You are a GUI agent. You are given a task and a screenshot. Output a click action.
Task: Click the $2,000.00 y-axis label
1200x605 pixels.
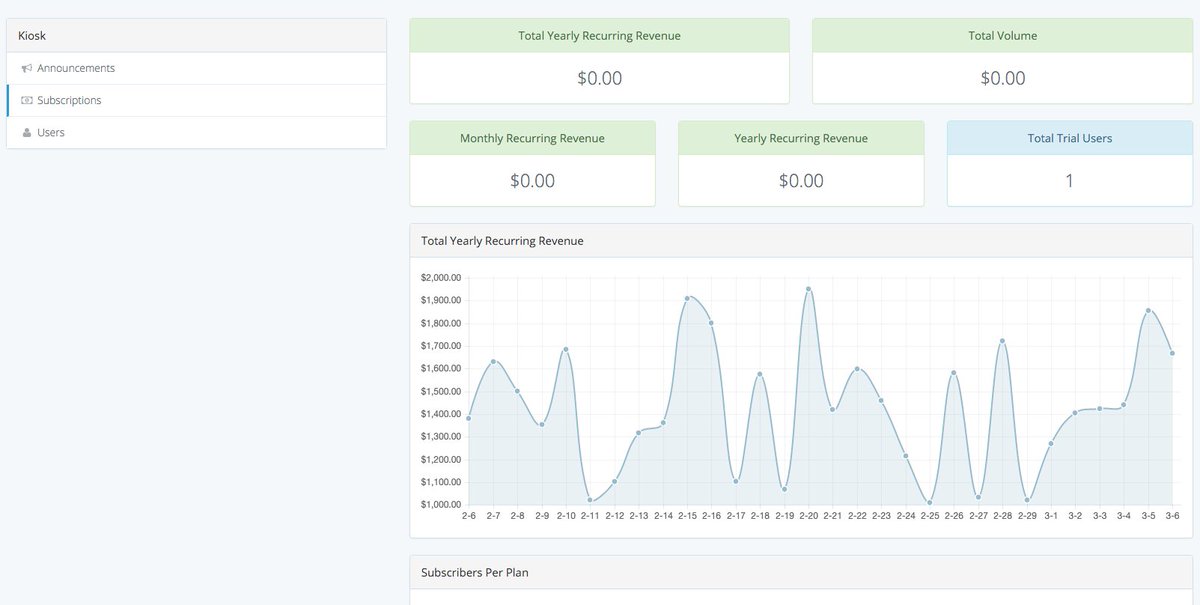click(x=441, y=278)
